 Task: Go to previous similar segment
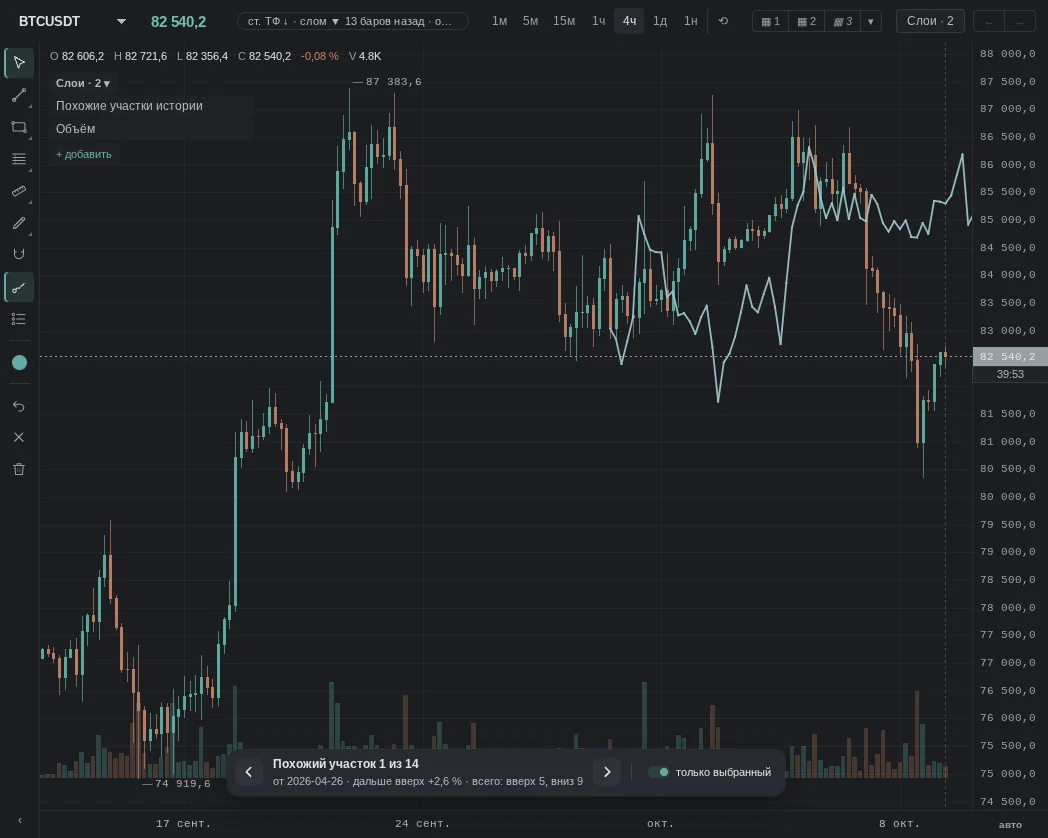pyautogui.click(x=249, y=772)
